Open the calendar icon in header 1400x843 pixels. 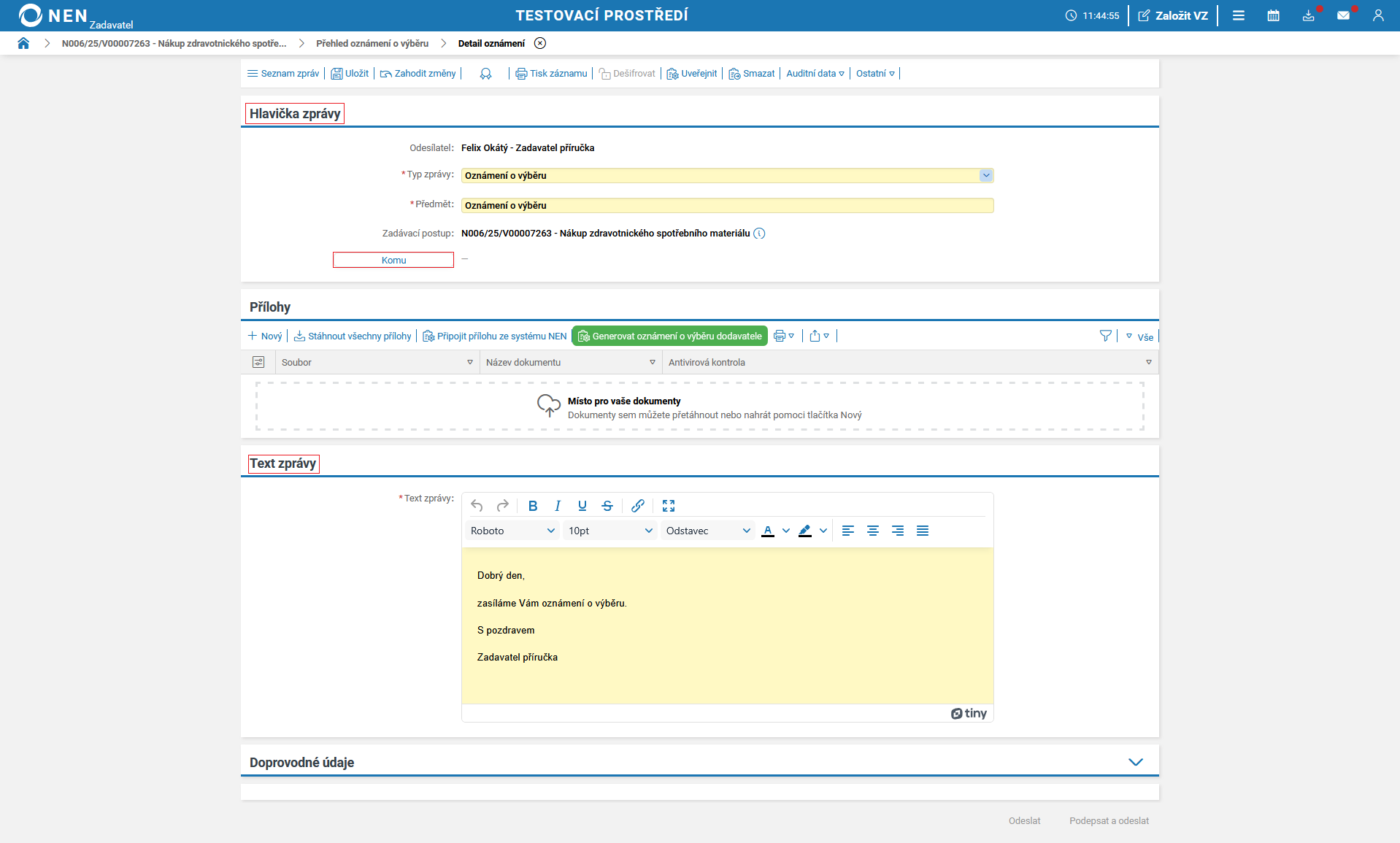click(1273, 15)
